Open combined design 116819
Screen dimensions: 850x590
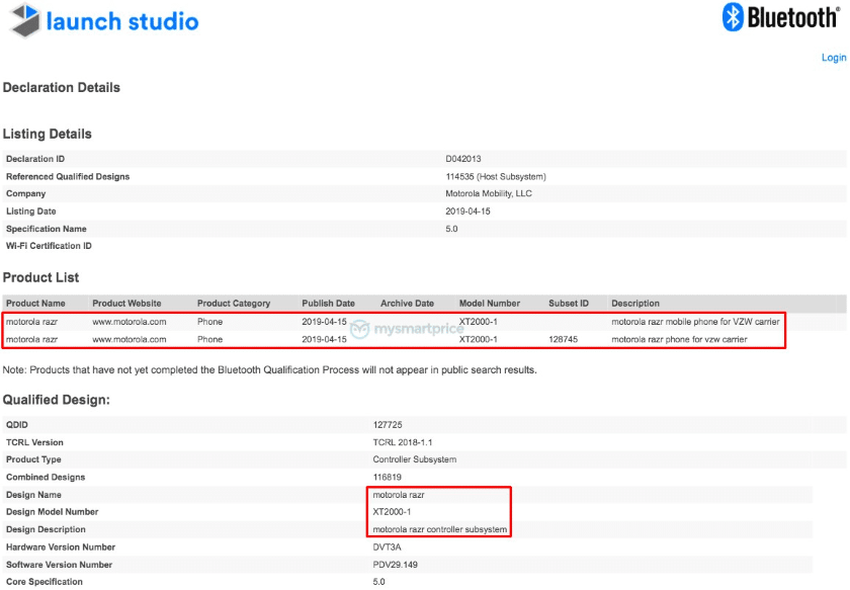387,477
